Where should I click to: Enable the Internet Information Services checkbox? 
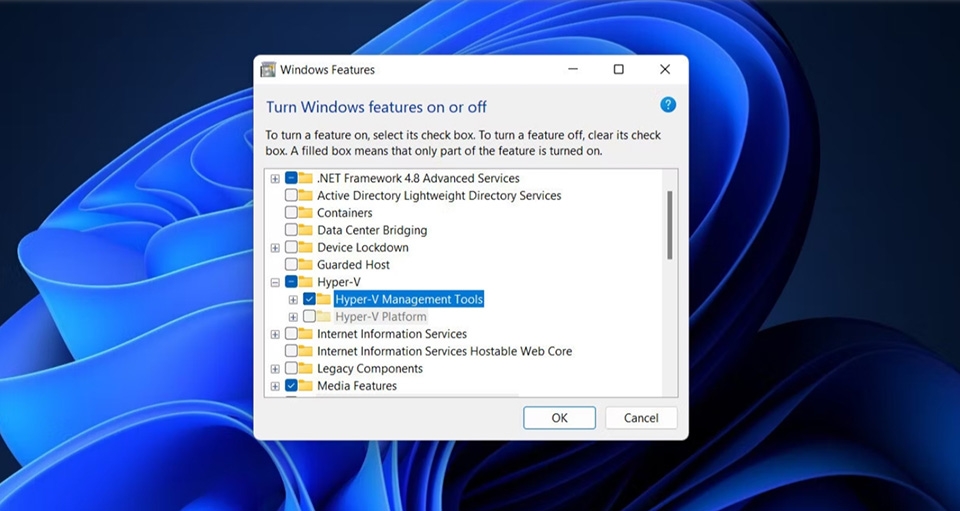point(291,334)
